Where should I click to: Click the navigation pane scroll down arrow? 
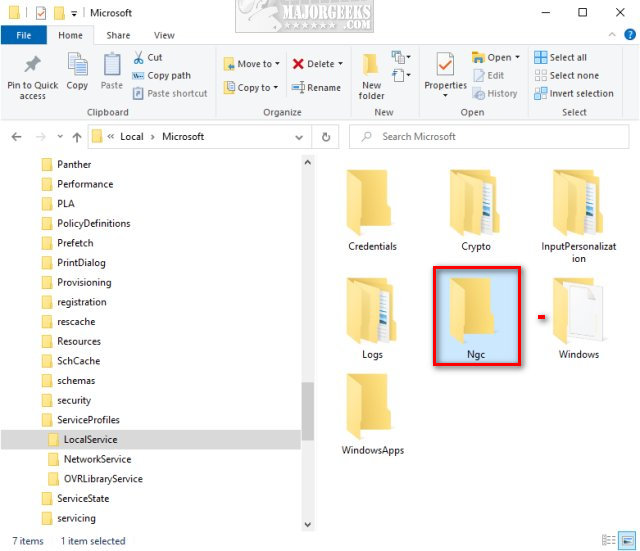pos(308,524)
